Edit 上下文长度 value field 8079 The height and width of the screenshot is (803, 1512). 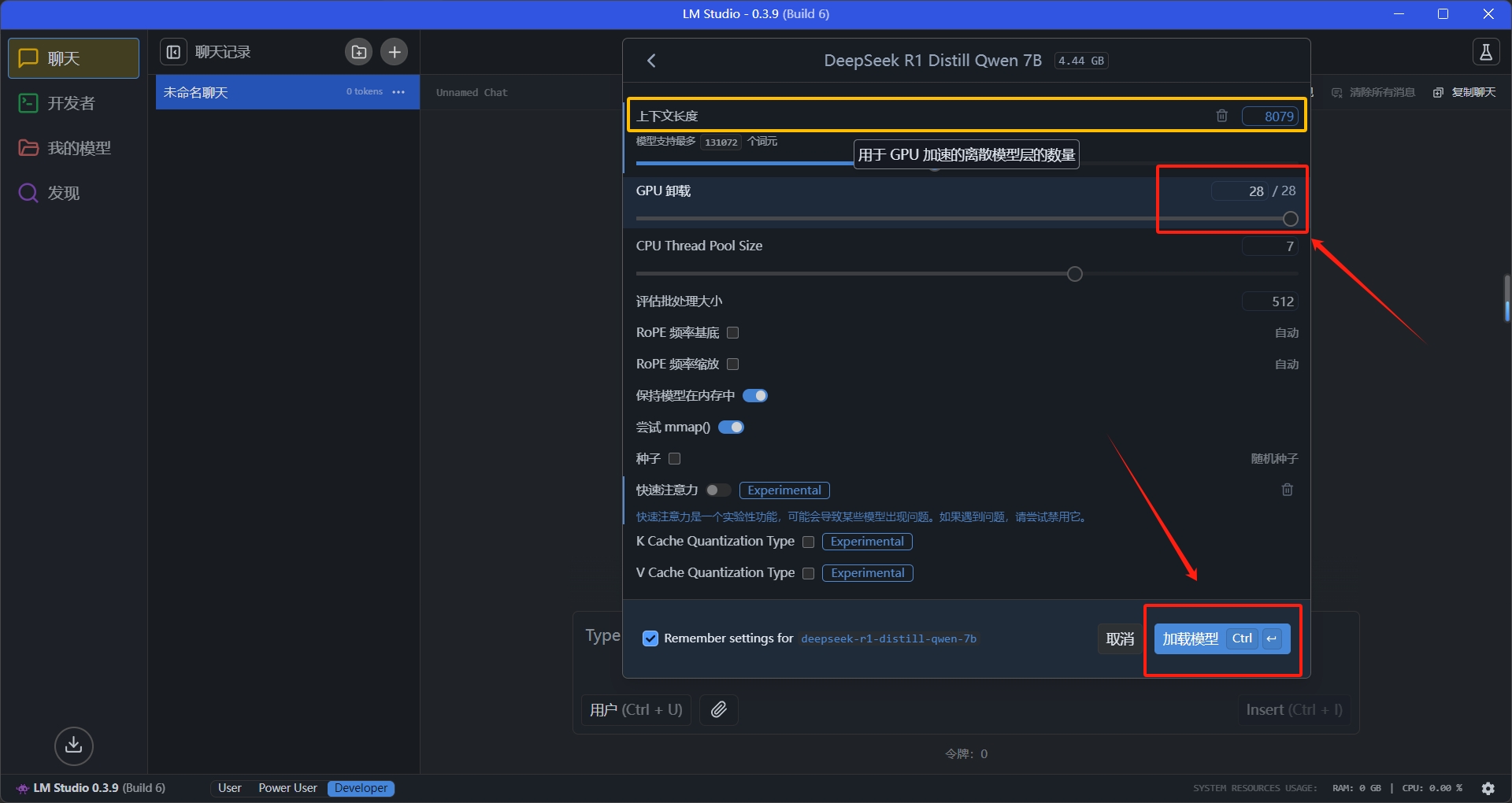click(1269, 116)
